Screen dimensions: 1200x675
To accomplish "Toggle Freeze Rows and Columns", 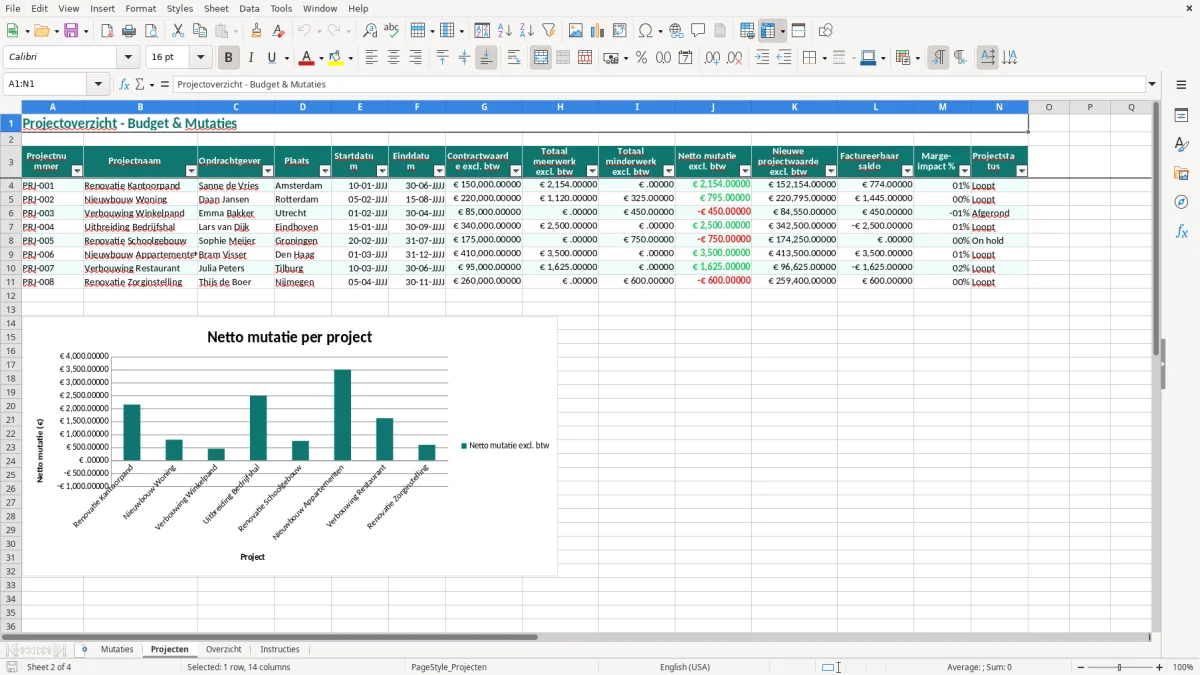I will pos(769,31).
